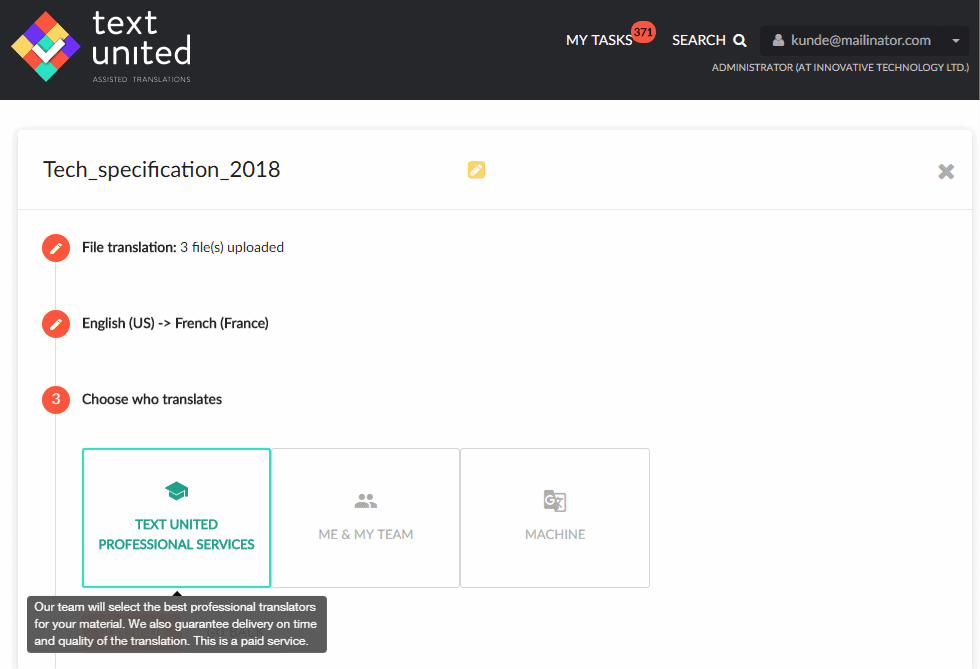Screen dimensions: 980x669
Task: Expand the account dropdown arrow
Action: (x=956, y=41)
